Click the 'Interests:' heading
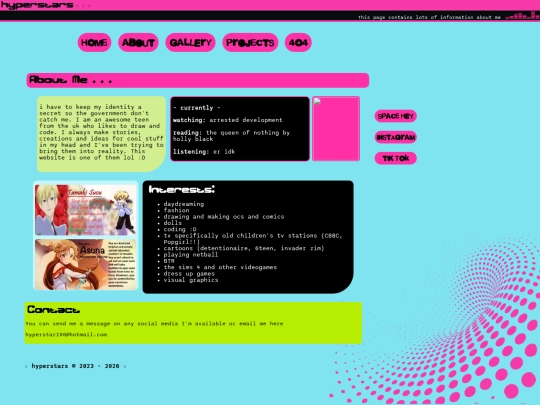This screenshot has width=540, height=405. click(x=181, y=189)
